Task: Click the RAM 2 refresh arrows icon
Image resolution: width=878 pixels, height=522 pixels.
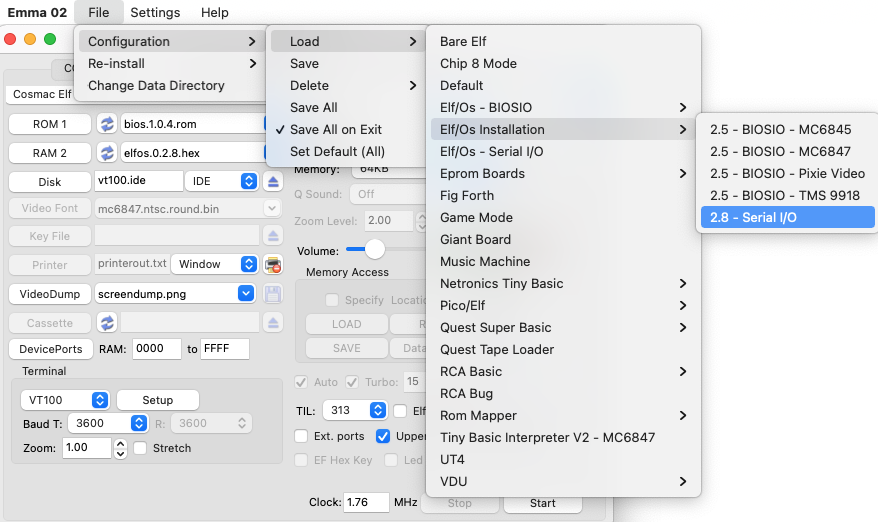Action: pyautogui.click(x=106, y=153)
